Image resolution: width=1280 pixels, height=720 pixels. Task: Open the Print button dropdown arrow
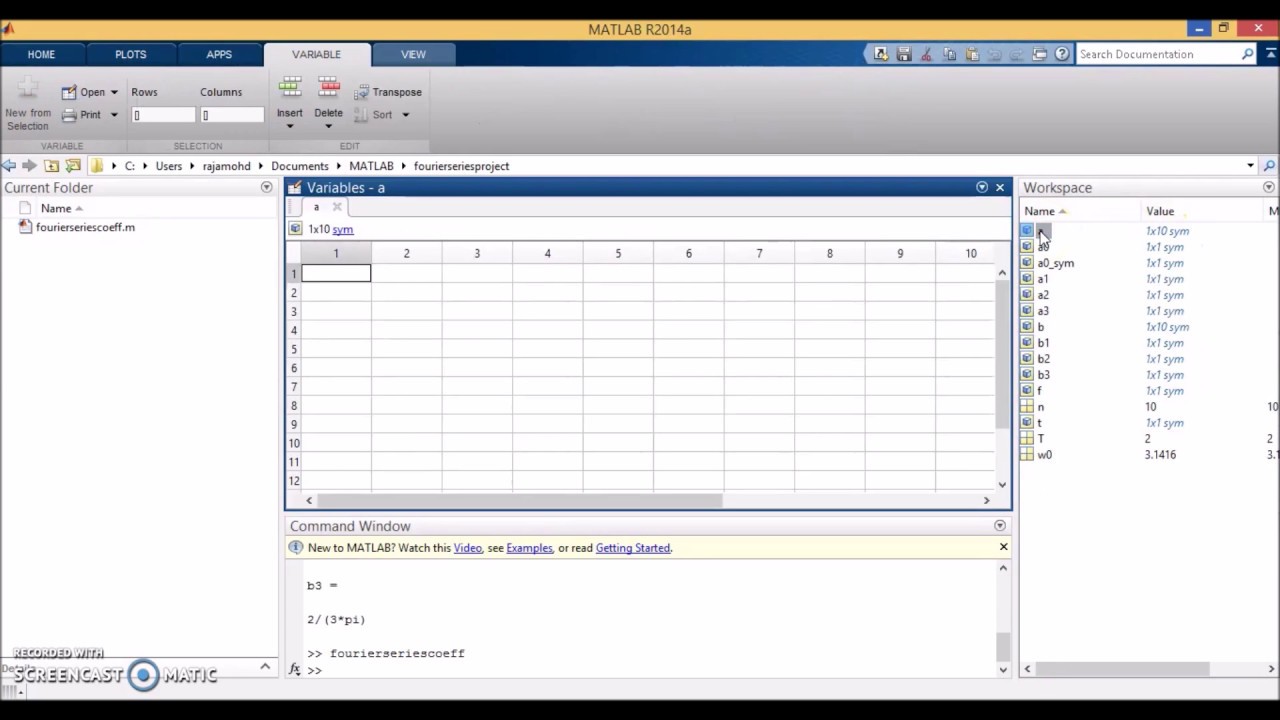tap(114, 115)
